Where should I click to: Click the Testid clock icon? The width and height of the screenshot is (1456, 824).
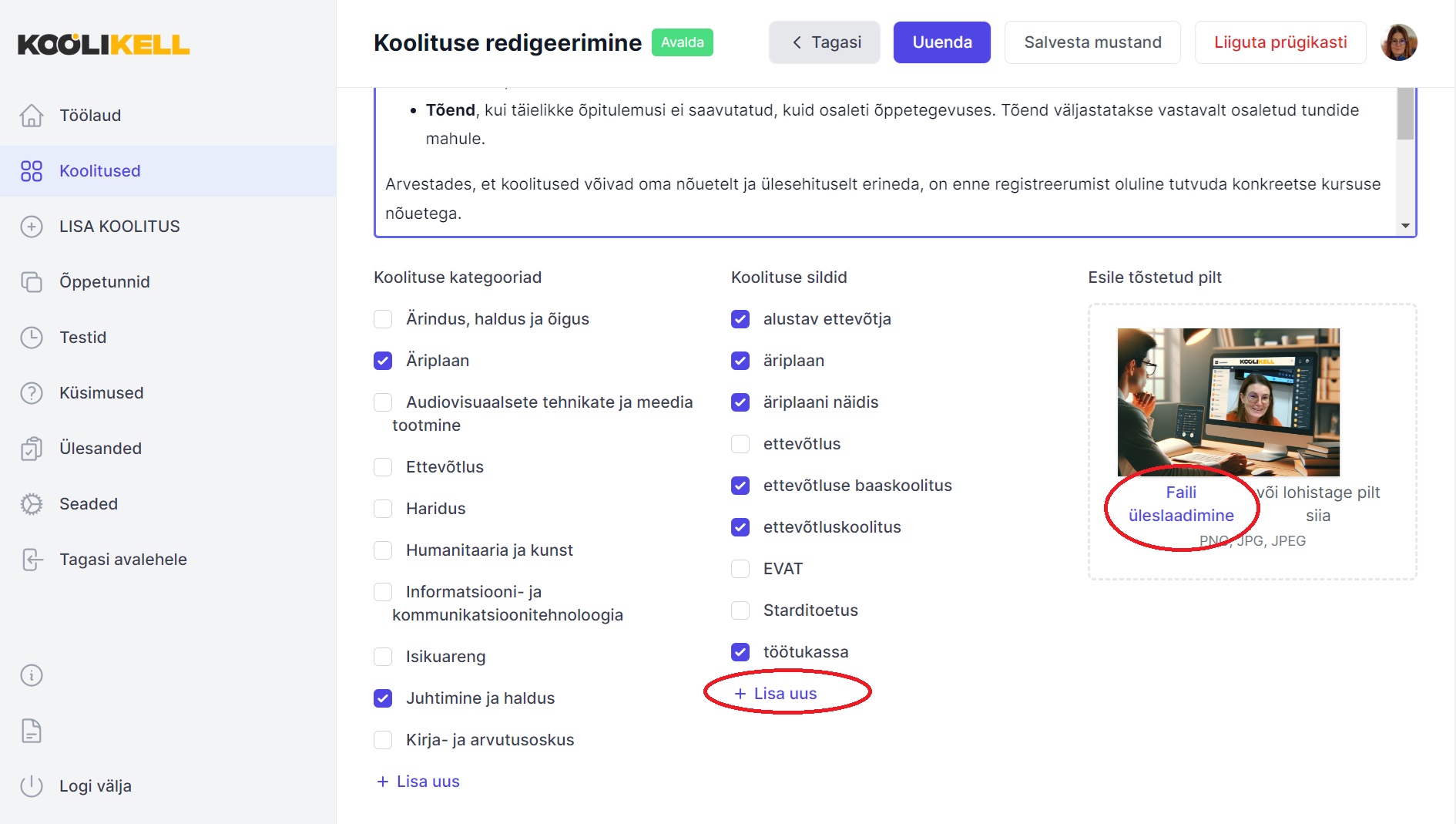pyautogui.click(x=32, y=338)
